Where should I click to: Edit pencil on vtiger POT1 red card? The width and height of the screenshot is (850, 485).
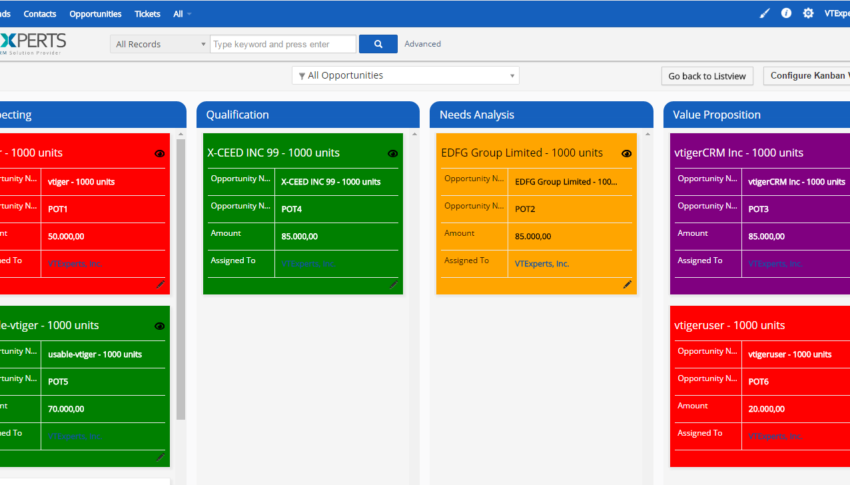[x=160, y=284]
